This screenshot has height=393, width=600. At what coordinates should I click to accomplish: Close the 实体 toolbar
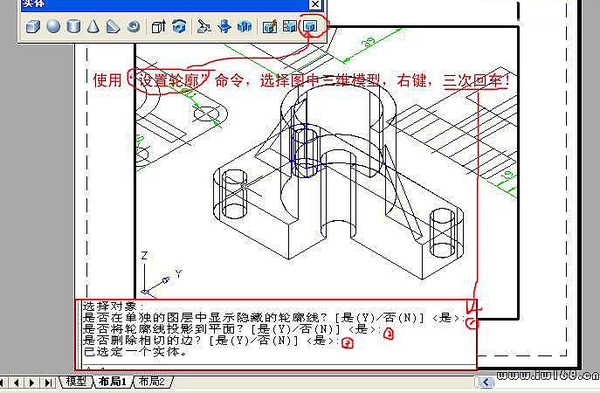[315, 4]
